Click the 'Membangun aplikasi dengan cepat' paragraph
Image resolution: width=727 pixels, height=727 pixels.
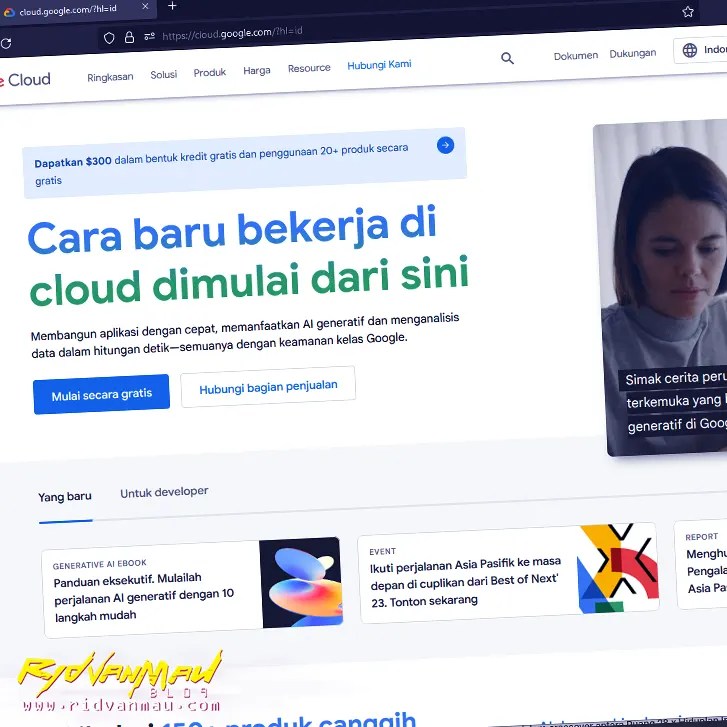click(245, 335)
